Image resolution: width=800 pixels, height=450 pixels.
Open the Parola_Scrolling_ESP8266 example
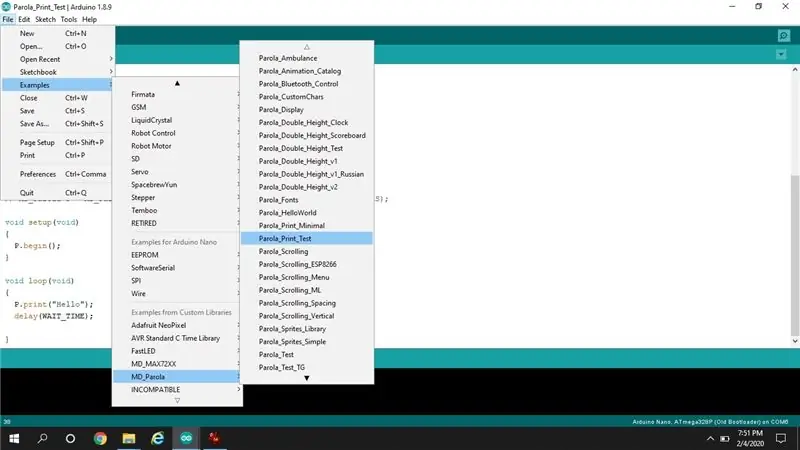coord(307,264)
